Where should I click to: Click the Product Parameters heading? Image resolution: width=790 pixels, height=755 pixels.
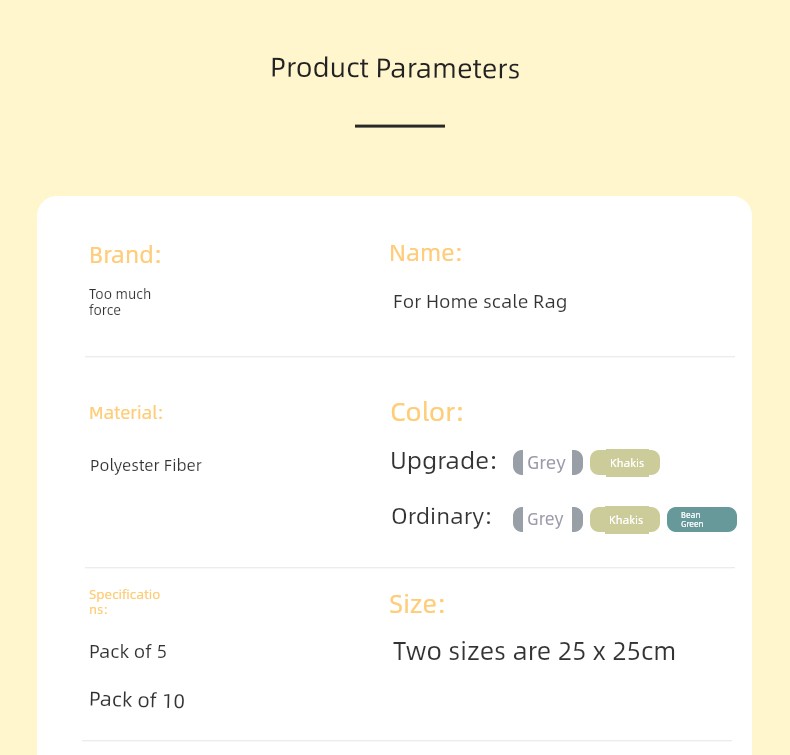[395, 68]
